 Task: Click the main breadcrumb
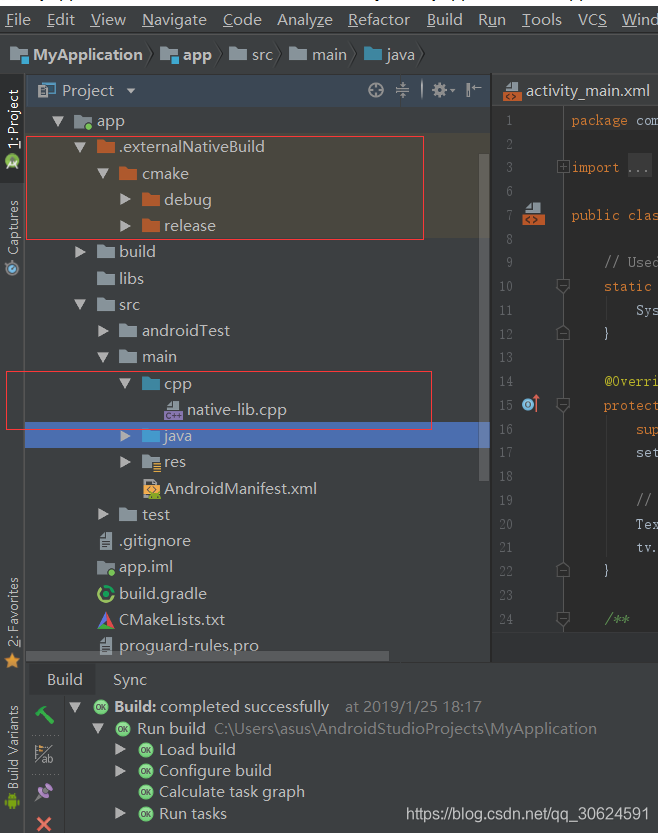[318, 55]
